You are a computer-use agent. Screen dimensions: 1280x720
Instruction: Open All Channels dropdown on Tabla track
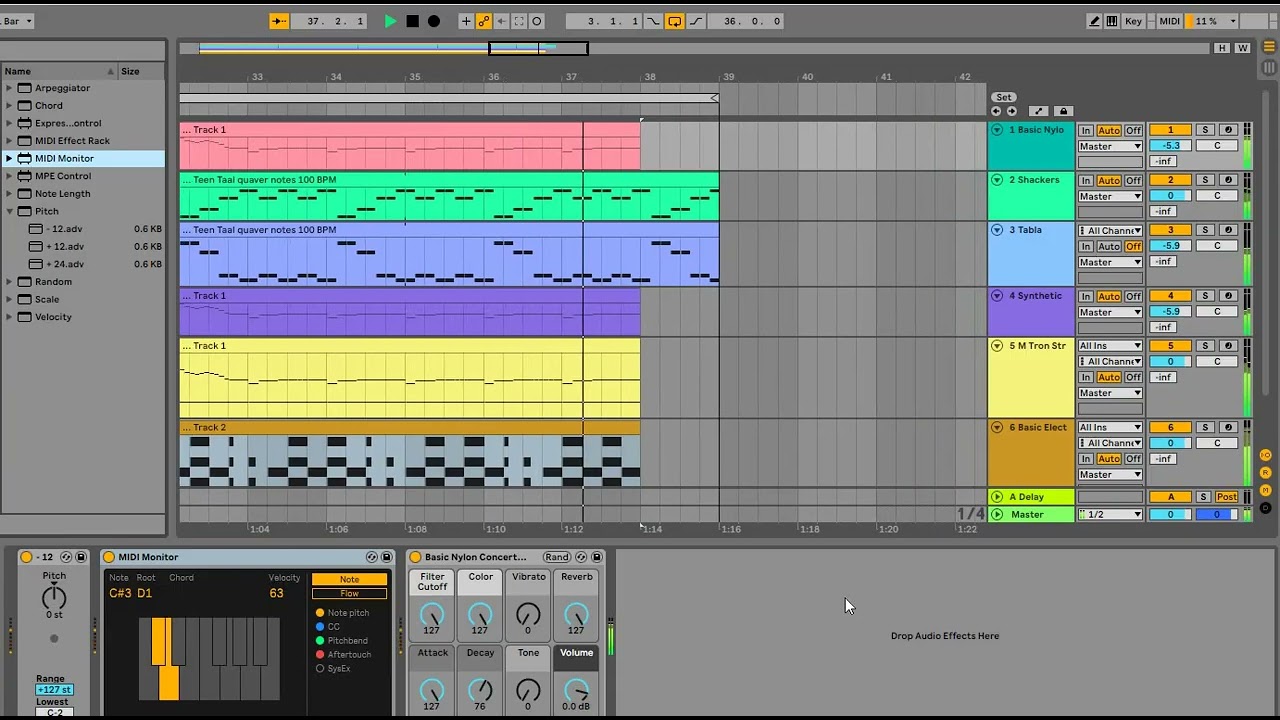(x=1110, y=230)
